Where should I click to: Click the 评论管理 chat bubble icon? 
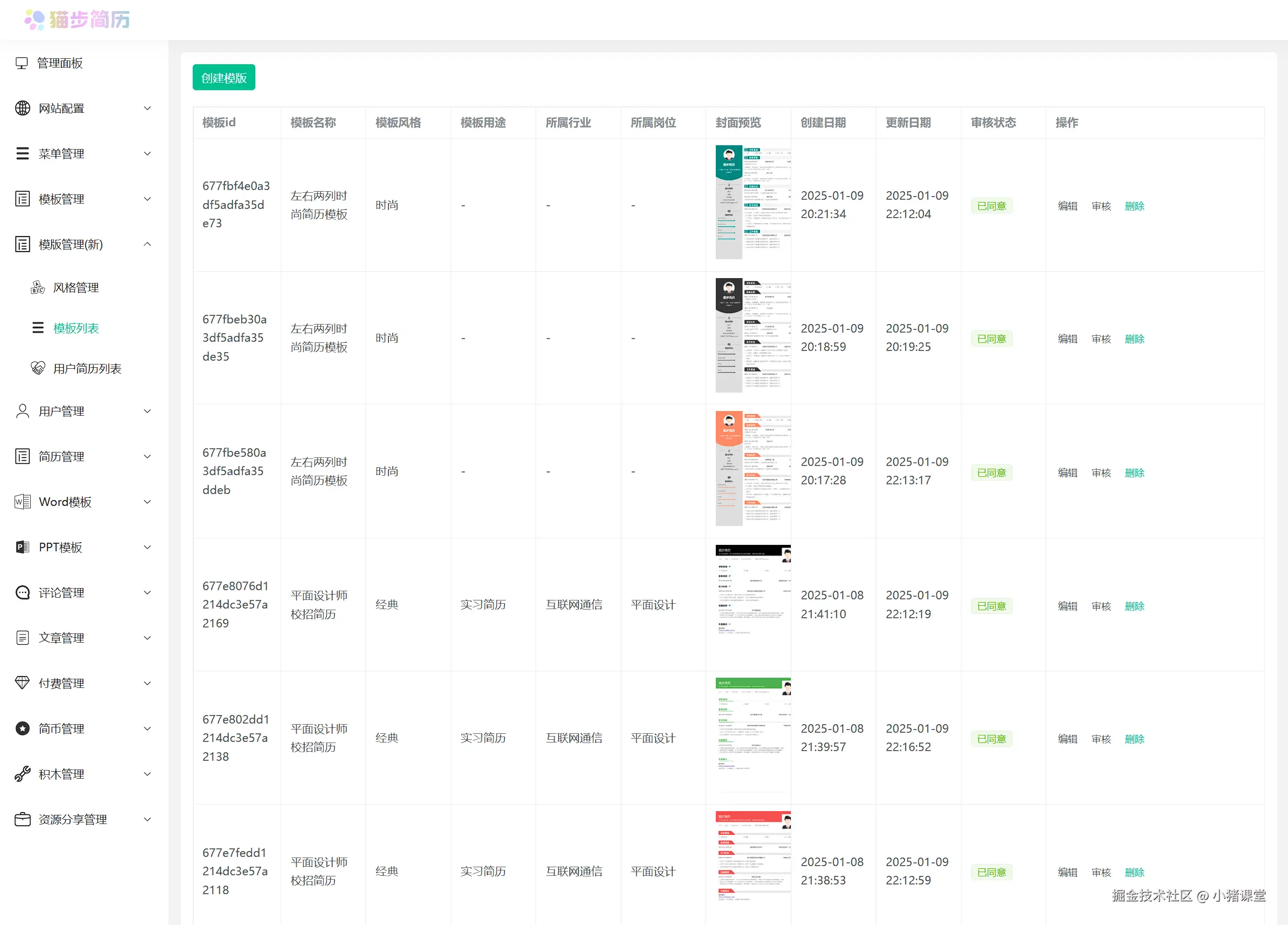(x=22, y=592)
